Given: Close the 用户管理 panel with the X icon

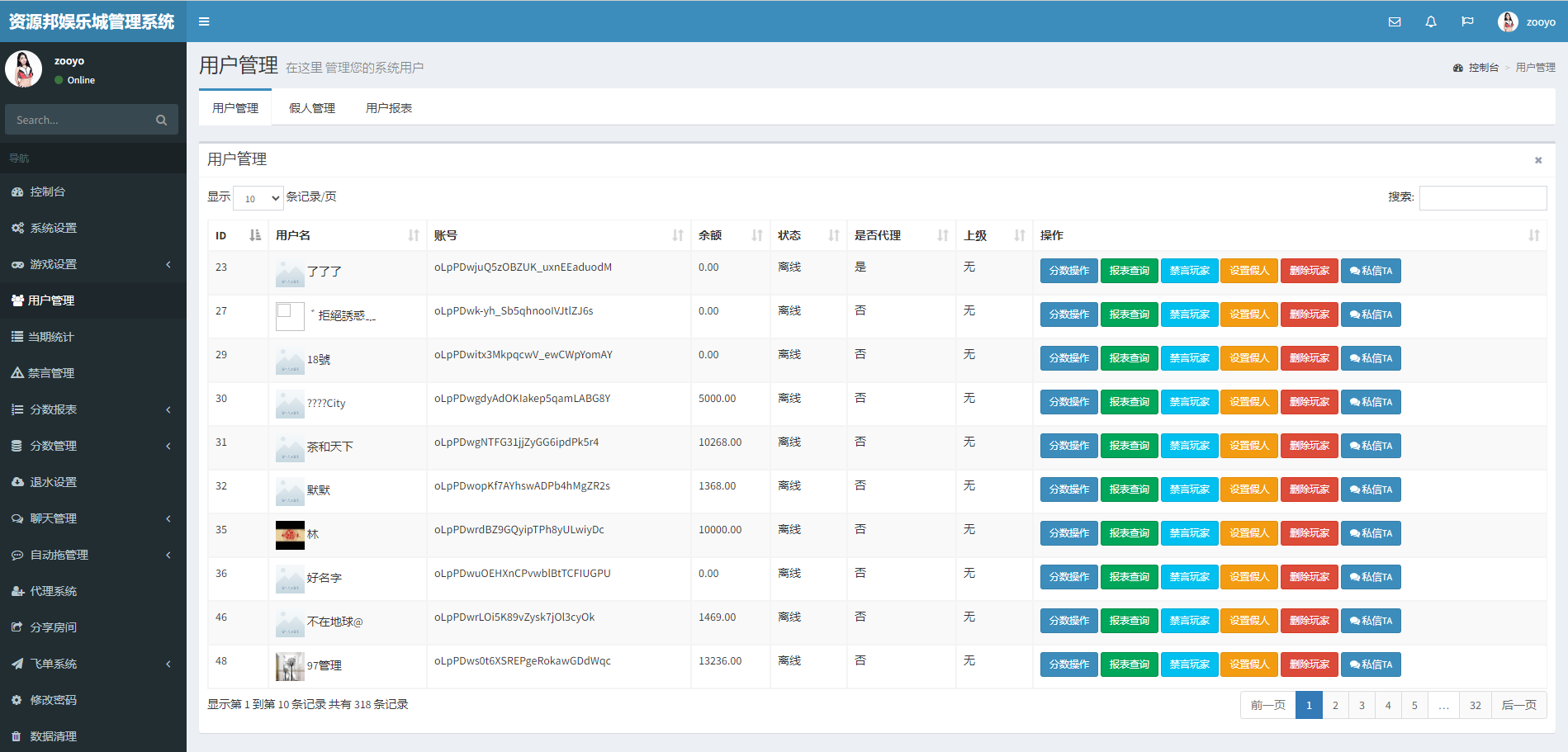Looking at the screenshot, I should [x=1538, y=160].
